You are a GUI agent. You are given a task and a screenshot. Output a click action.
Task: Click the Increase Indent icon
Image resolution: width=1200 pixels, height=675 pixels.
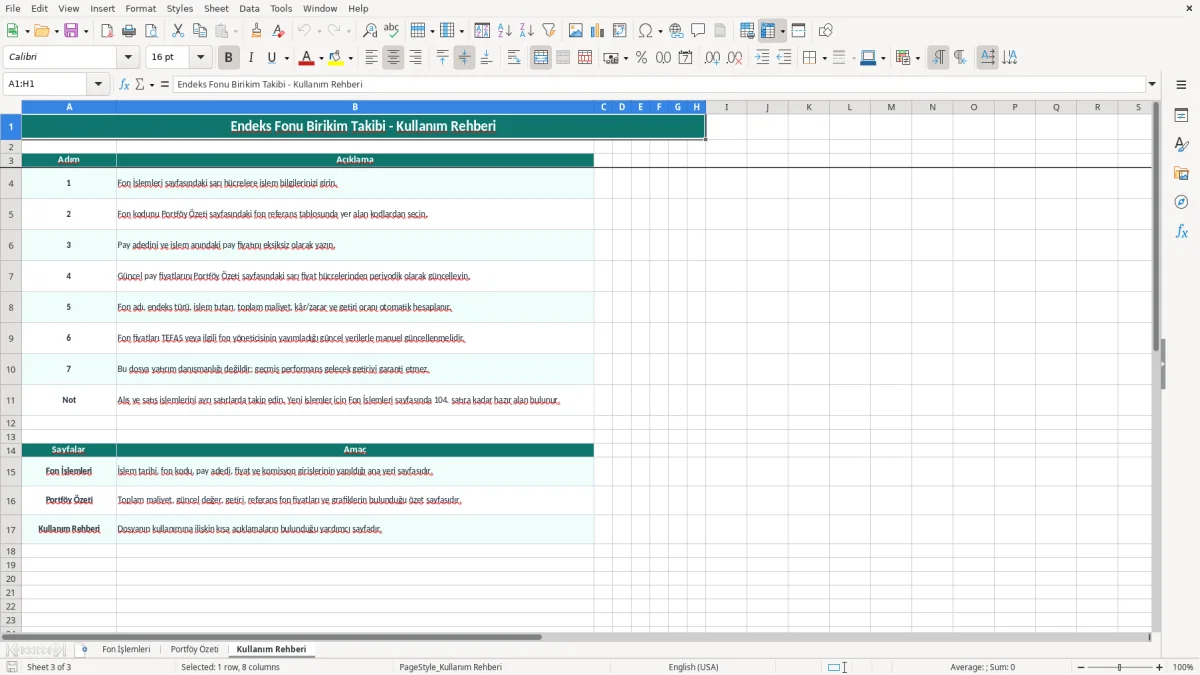(x=762, y=58)
